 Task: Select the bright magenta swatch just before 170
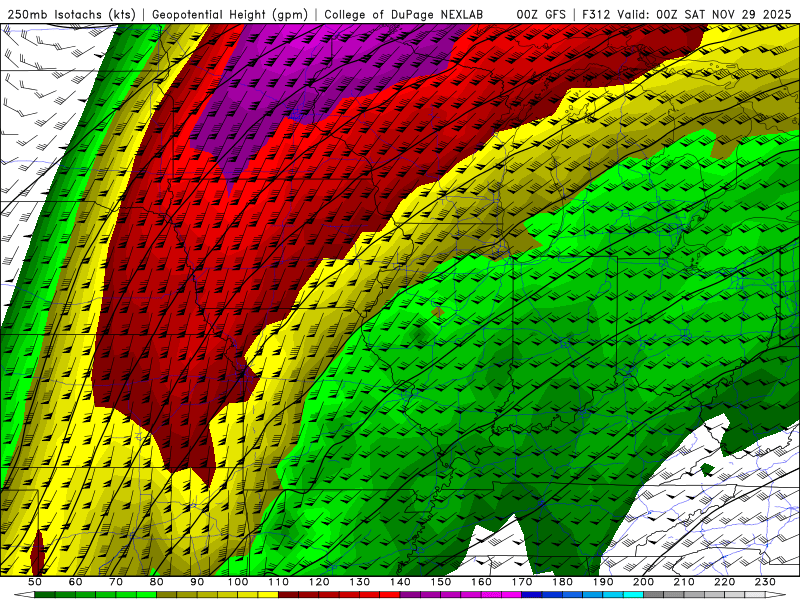[x=511, y=595]
